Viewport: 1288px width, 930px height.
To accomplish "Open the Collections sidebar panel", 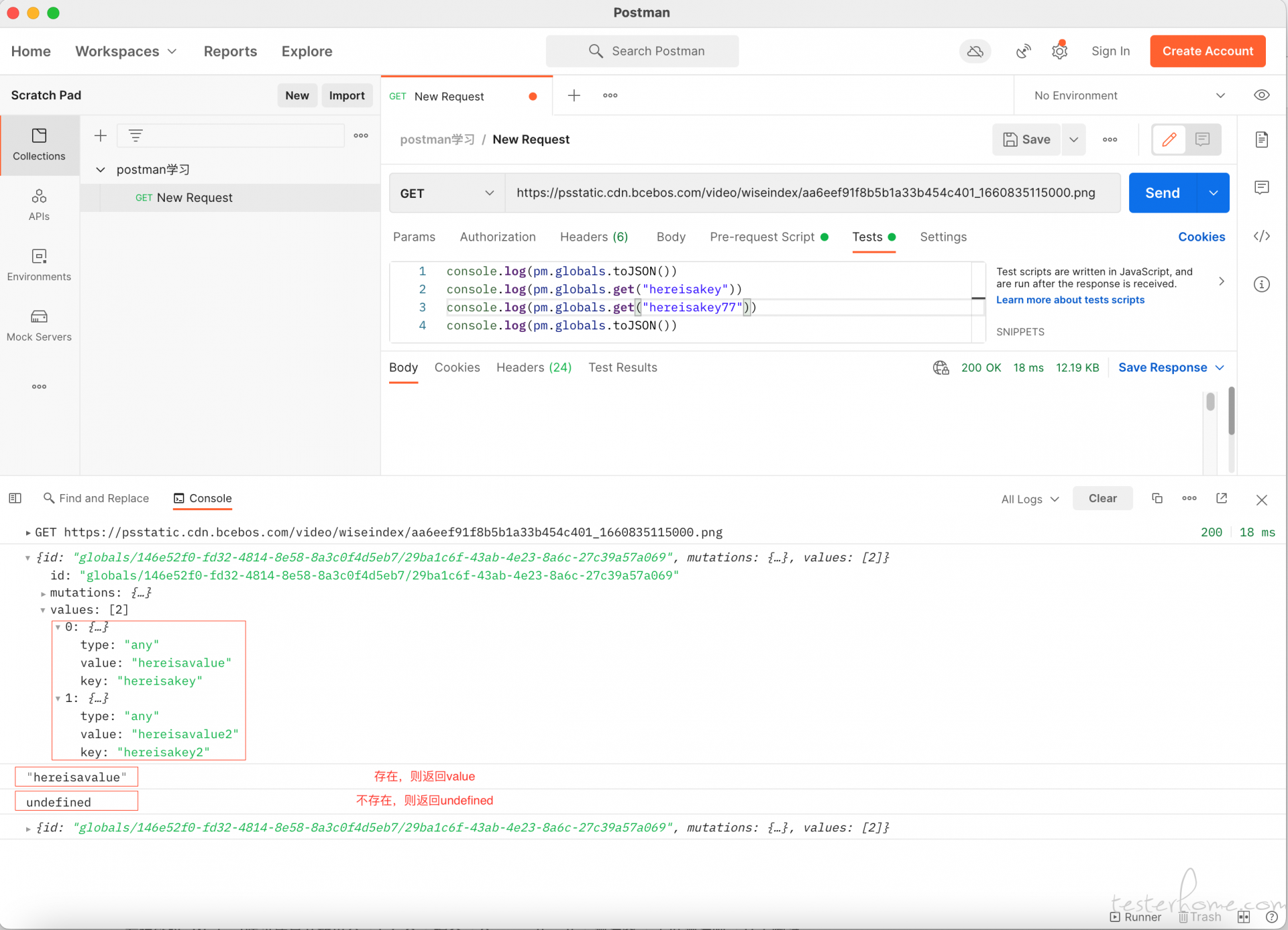I will tap(39, 145).
